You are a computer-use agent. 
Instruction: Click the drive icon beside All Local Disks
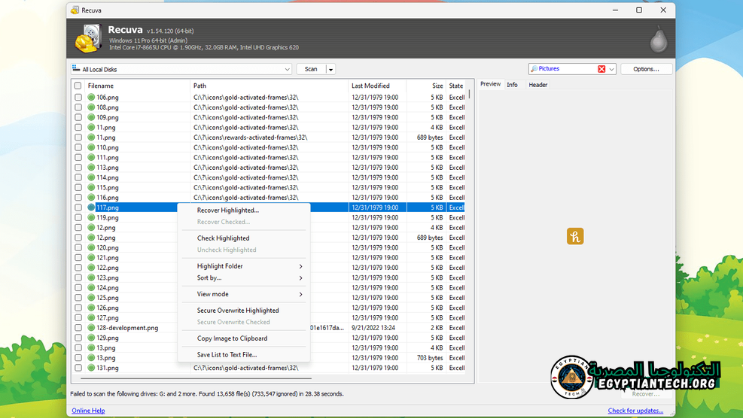(x=75, y=69)
